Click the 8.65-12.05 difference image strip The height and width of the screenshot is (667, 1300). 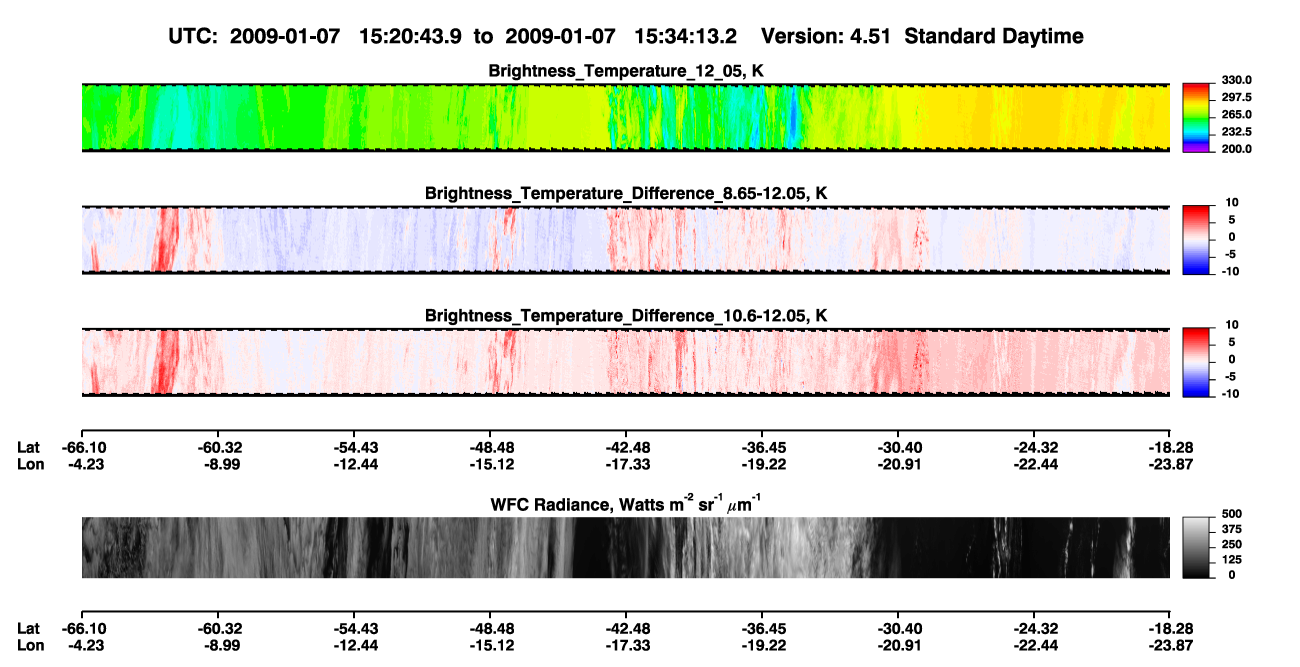point(626,239)
